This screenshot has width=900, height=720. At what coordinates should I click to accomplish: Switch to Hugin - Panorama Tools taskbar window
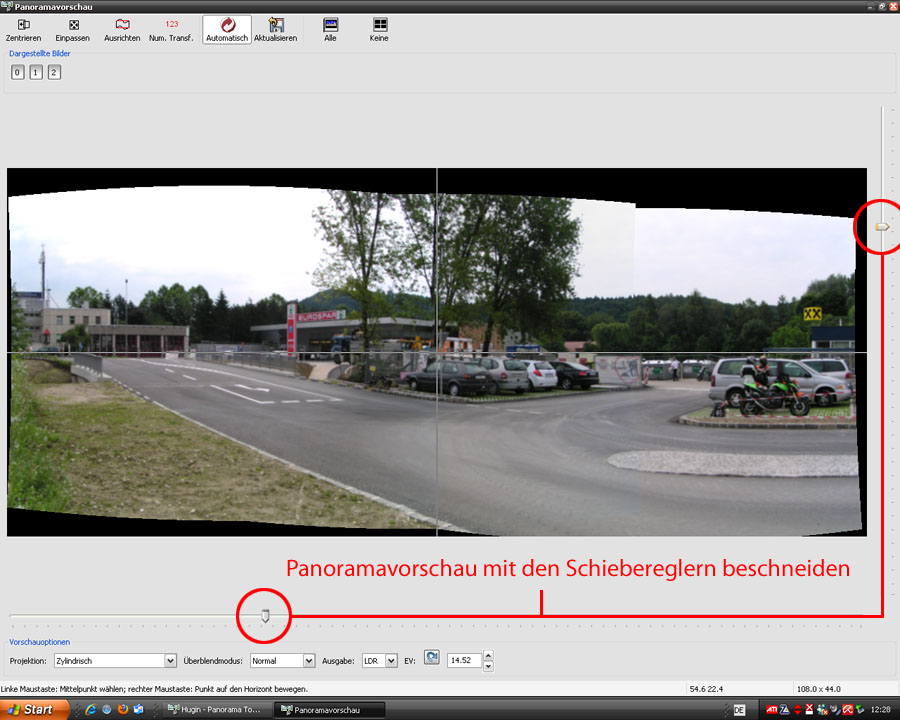click(214, 710)
